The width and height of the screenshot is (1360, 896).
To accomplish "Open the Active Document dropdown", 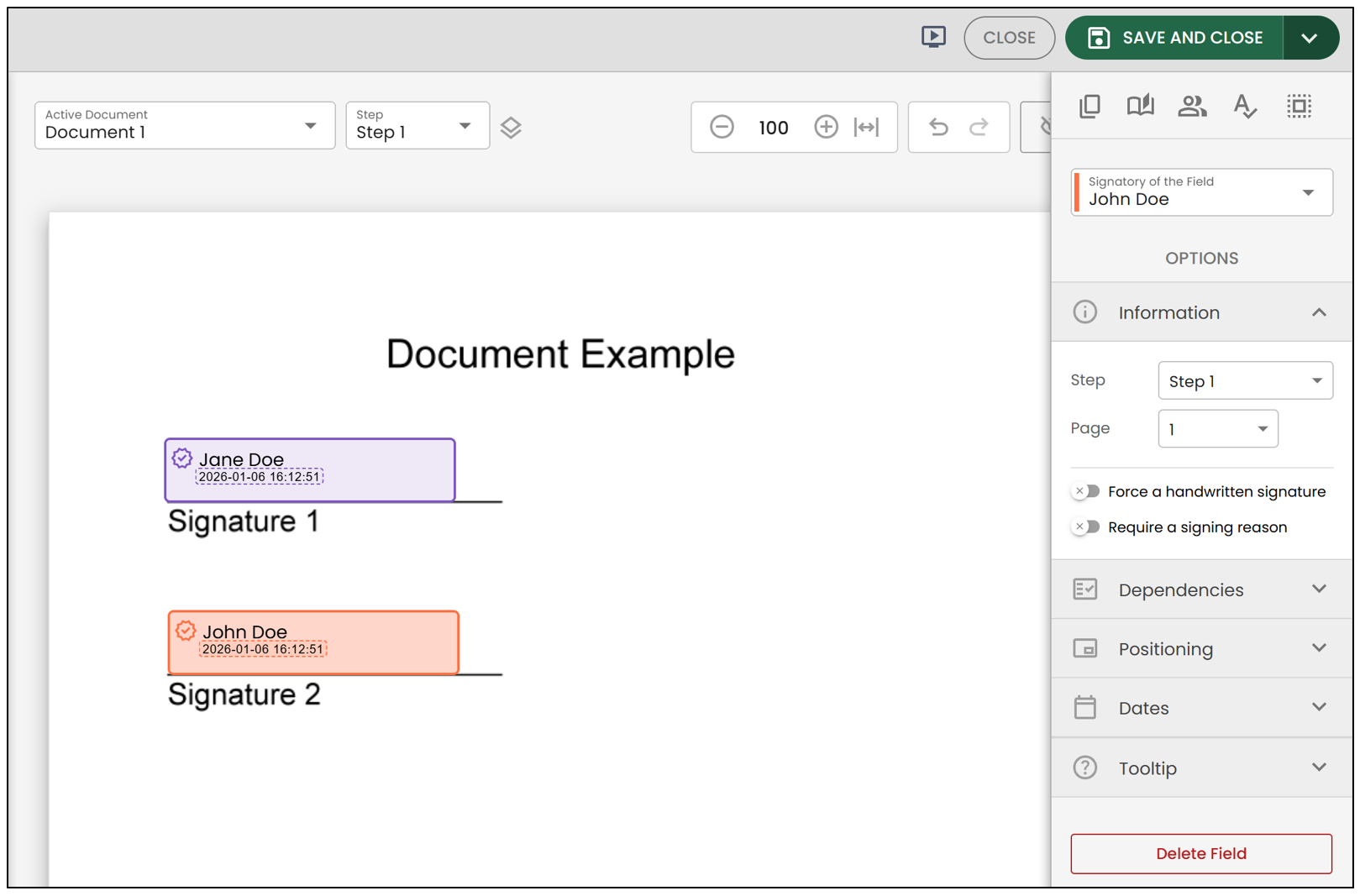I will (185, 125).
